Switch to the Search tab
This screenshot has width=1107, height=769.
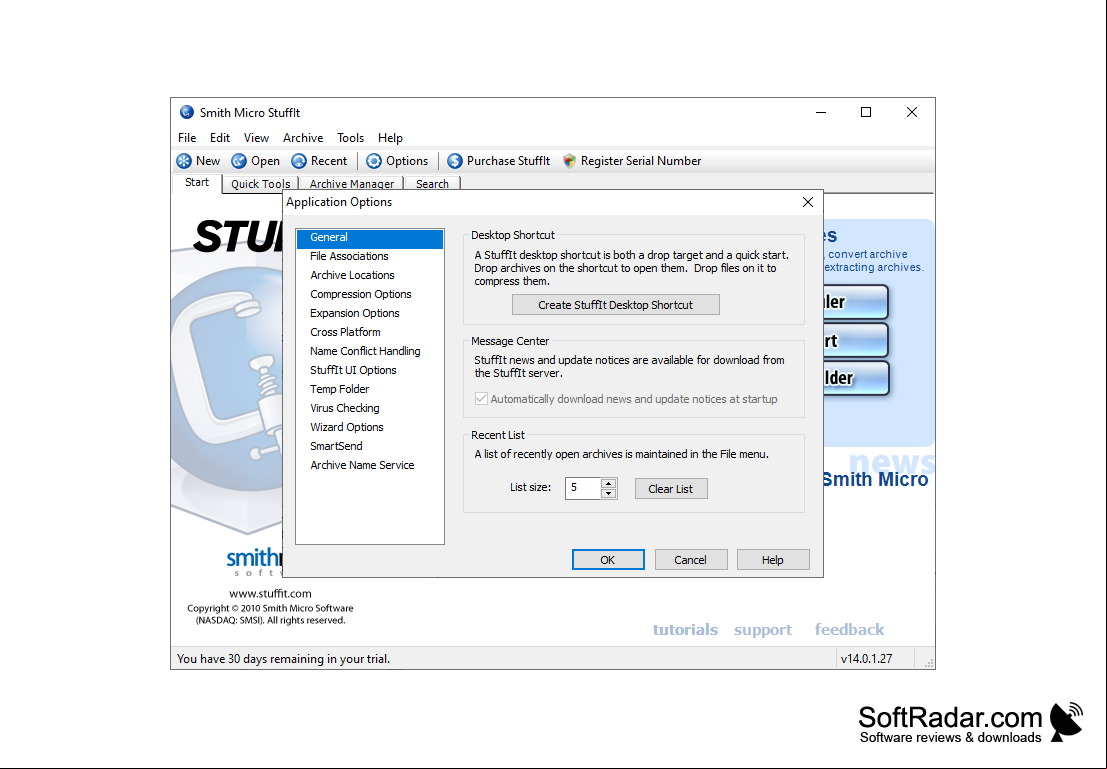[432, 184]
